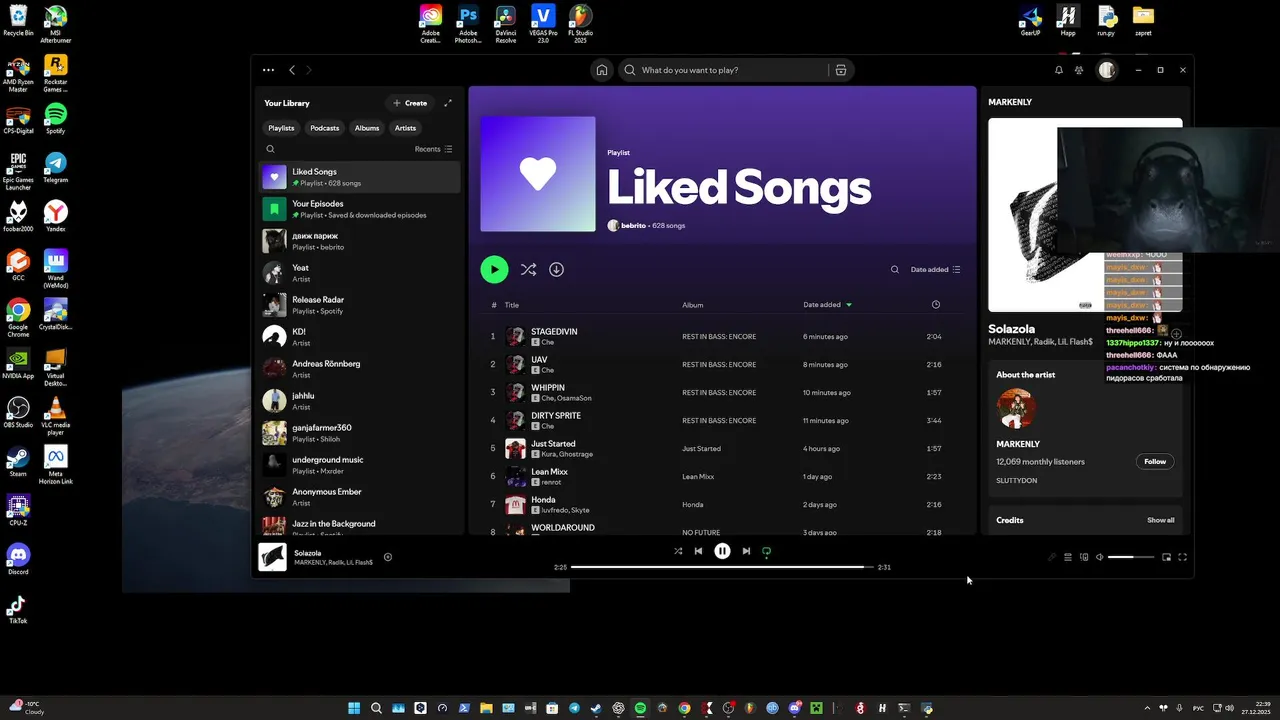
Task: Launch Telegram from the desktop
Action: 56,167
